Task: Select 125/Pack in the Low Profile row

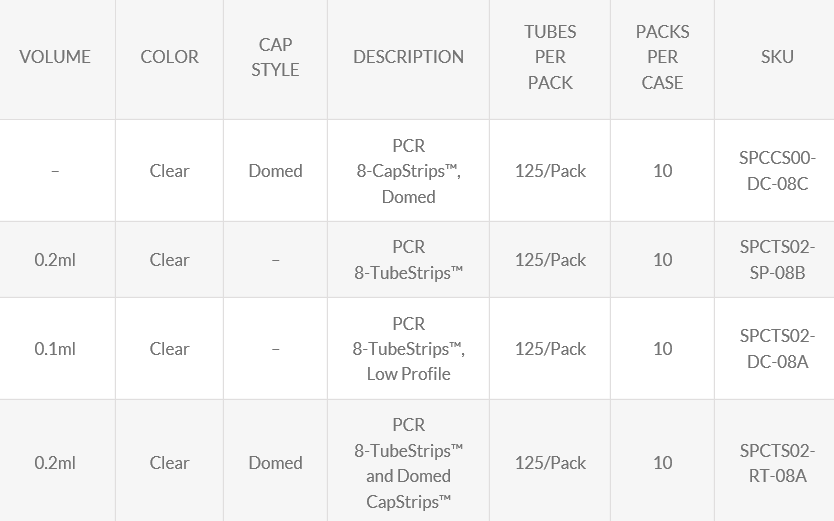Action: click(550, 349)
